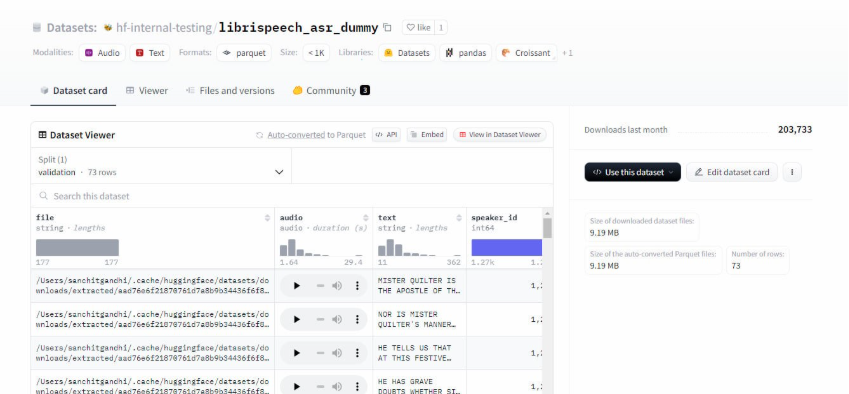Sort by the file column arrows

[267, 218]
